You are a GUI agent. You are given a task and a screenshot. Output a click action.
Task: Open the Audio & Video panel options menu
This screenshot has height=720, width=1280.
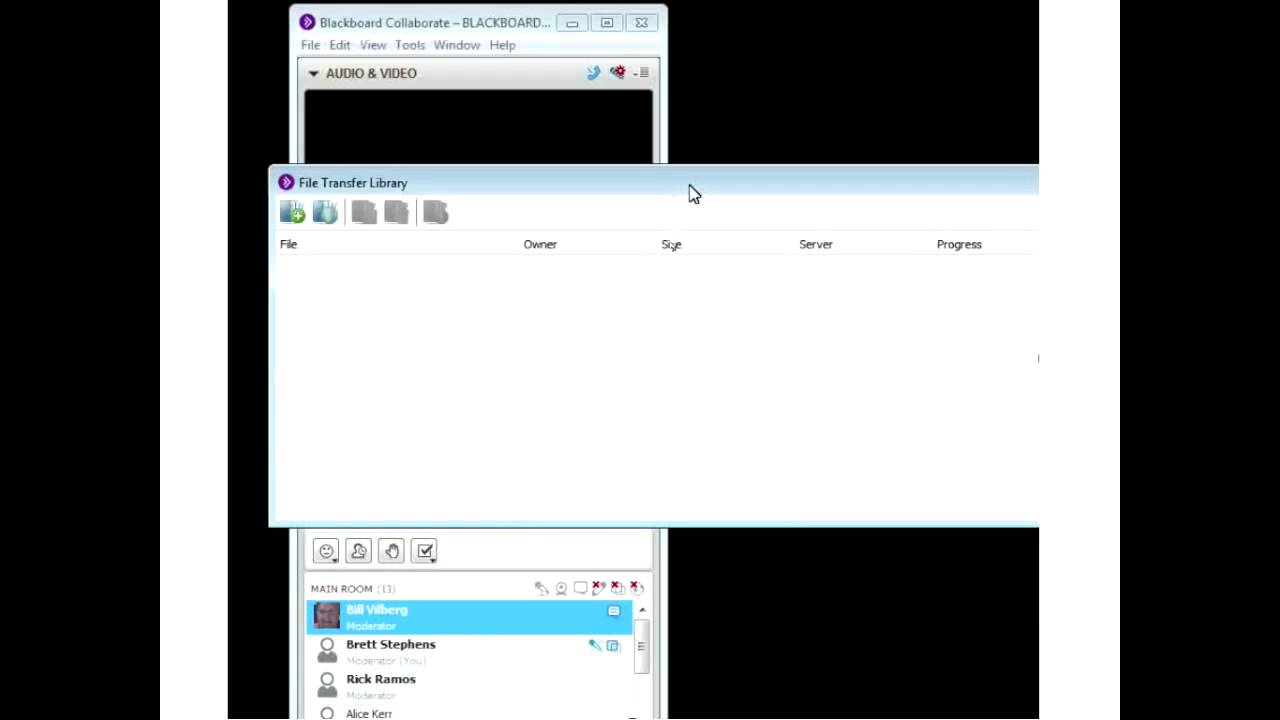click(642, 73)
